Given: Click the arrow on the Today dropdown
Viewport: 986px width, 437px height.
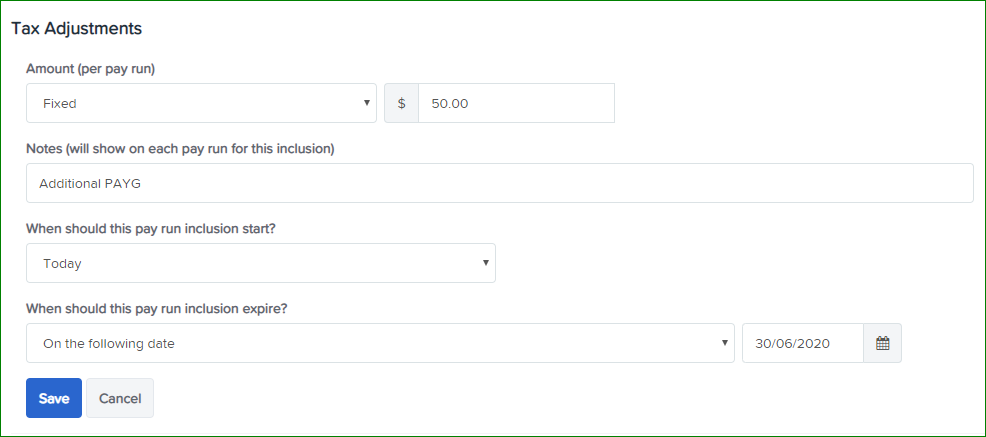Looking at the screenshot, I should [x=485, y=263].
